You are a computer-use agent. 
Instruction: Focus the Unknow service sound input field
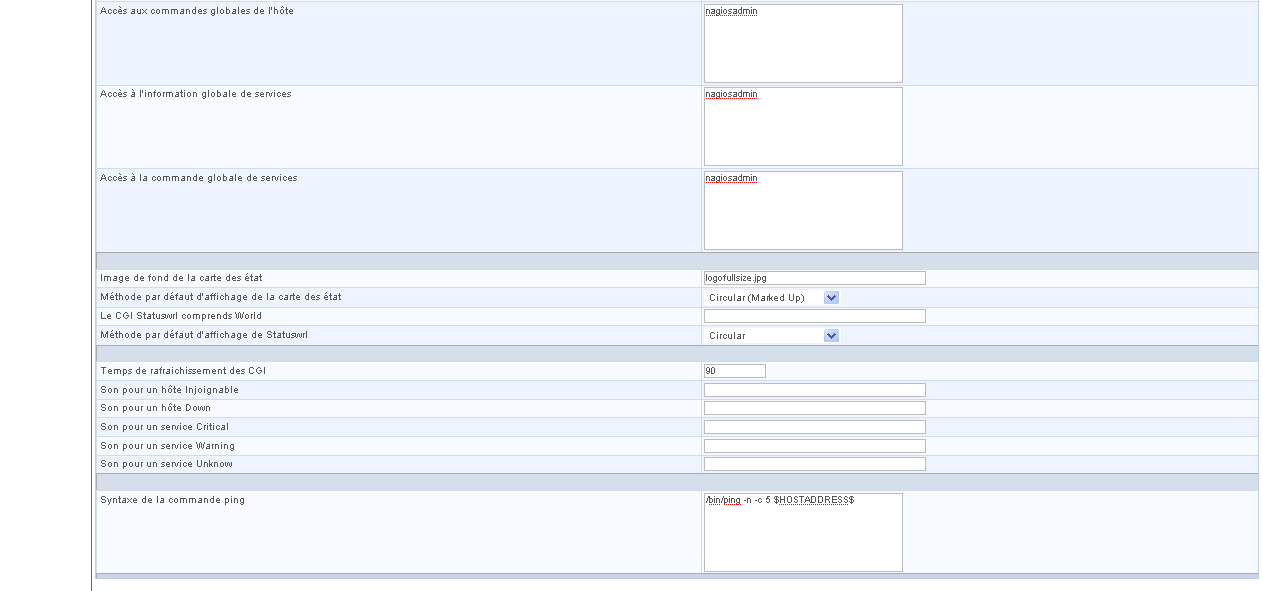[814, 464]
